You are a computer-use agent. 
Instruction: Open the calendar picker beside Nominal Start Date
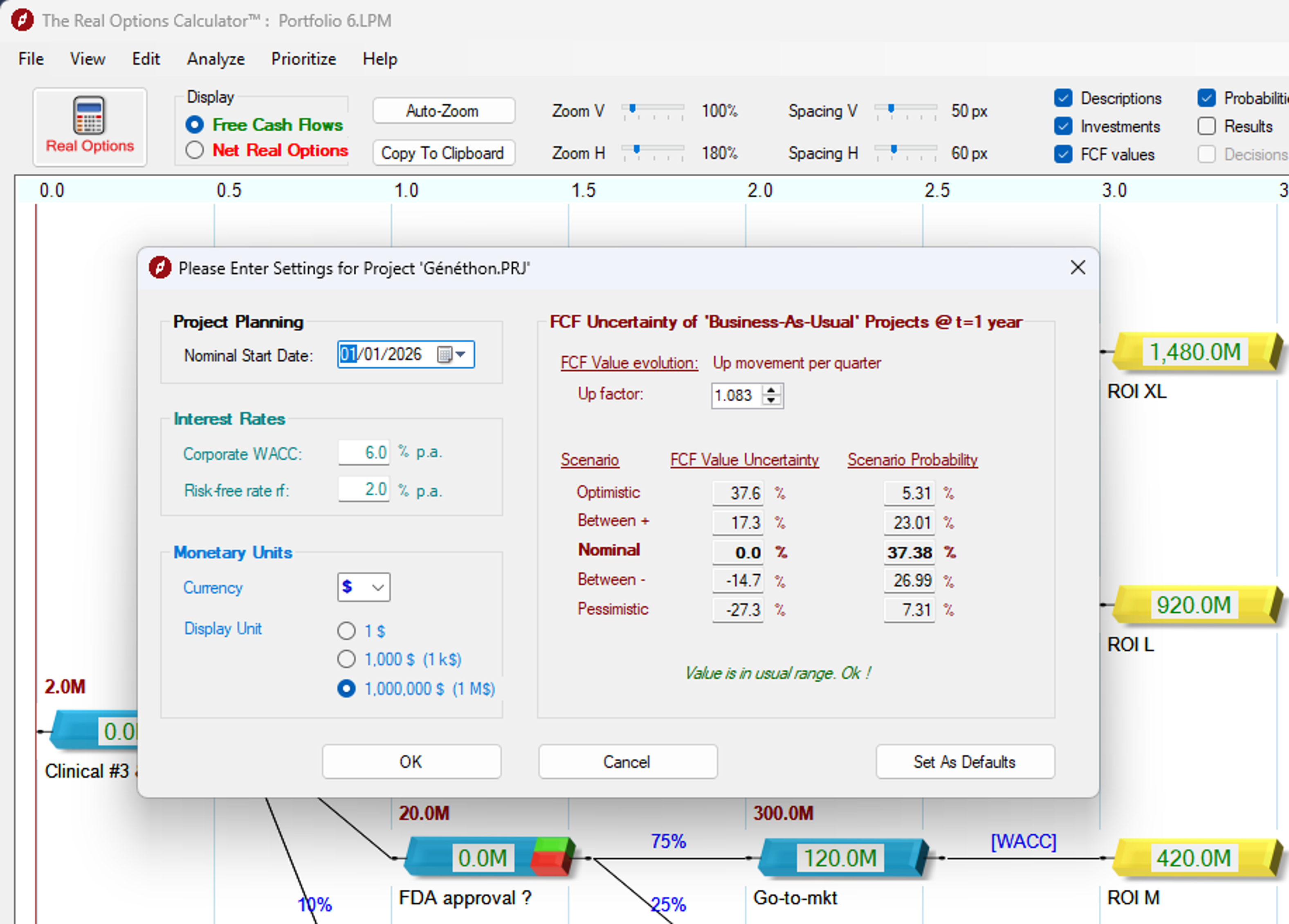445,354
